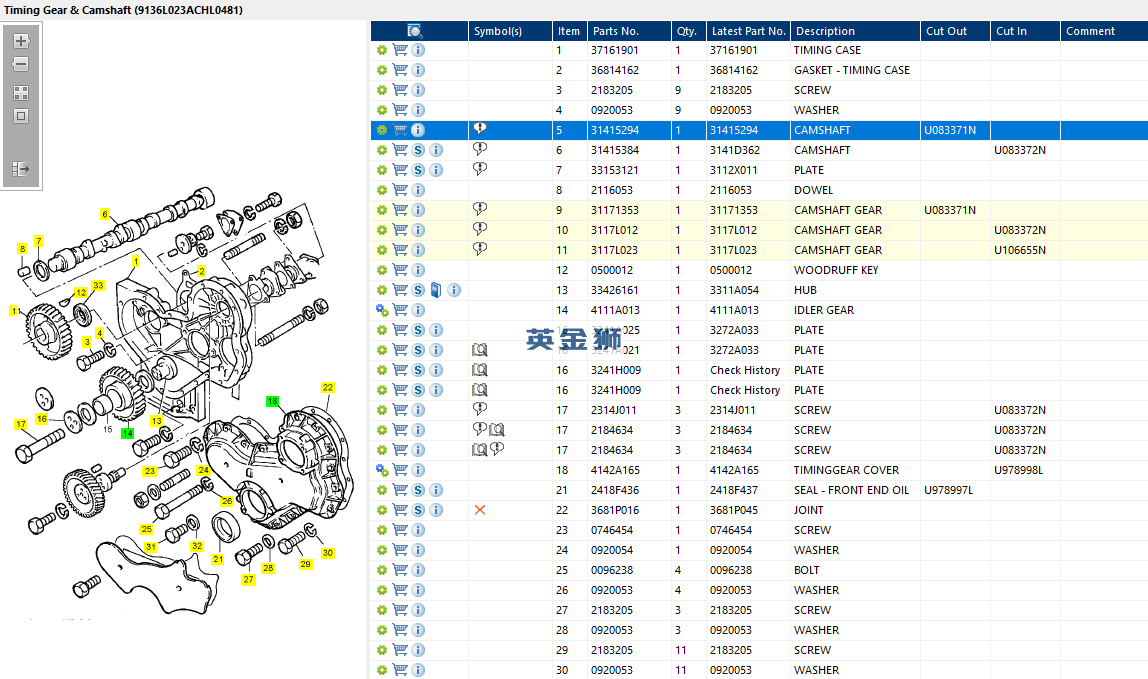Screen dimensions: 1148x679
Task: Click the Cut Out column header
Action: pyautogui.click(x=946, y=31)
